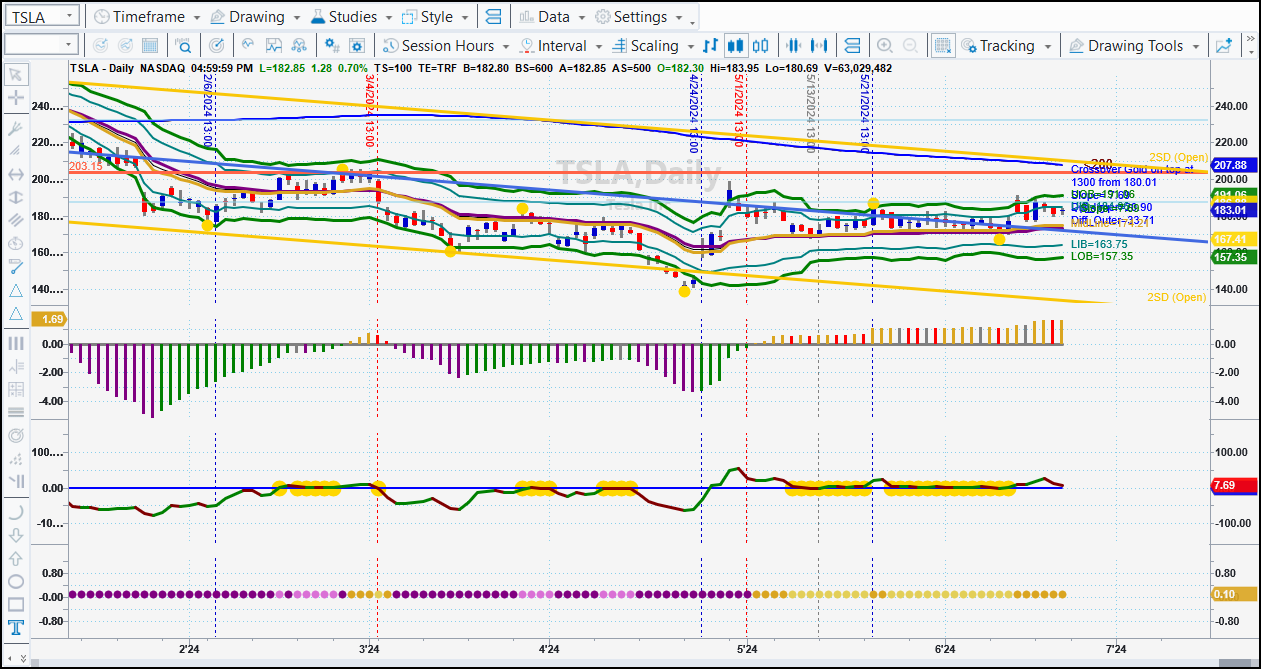Select the circle/ellipse drawing tool
The image size is (1261, 669).
point(16,582)
